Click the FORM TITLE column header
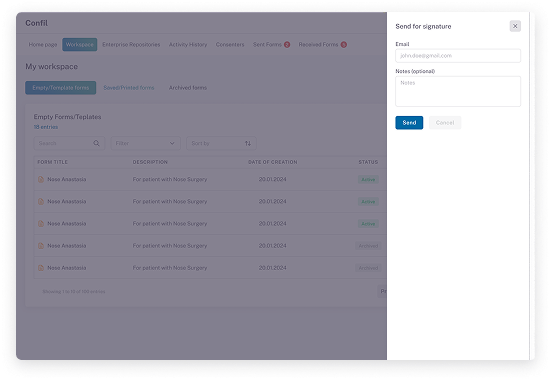The width and height of the screenshot is (552, 380). (x=52, y=162)
